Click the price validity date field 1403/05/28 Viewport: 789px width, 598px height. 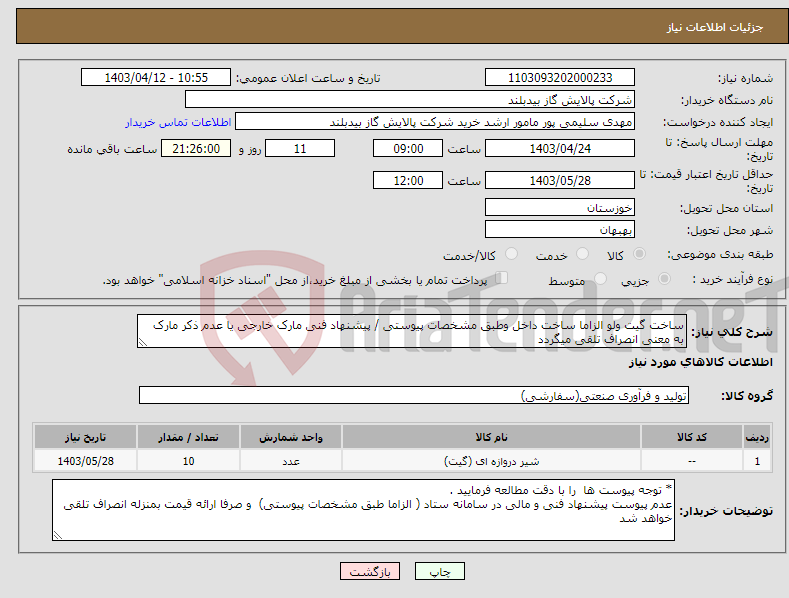click(560, 180)
